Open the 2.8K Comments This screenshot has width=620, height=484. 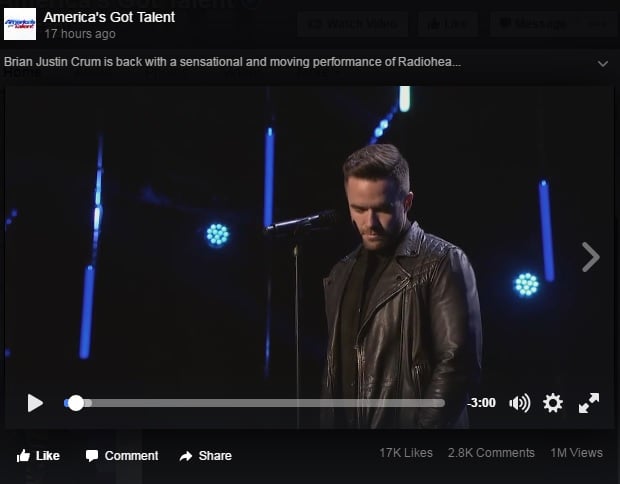coord(491,453)
